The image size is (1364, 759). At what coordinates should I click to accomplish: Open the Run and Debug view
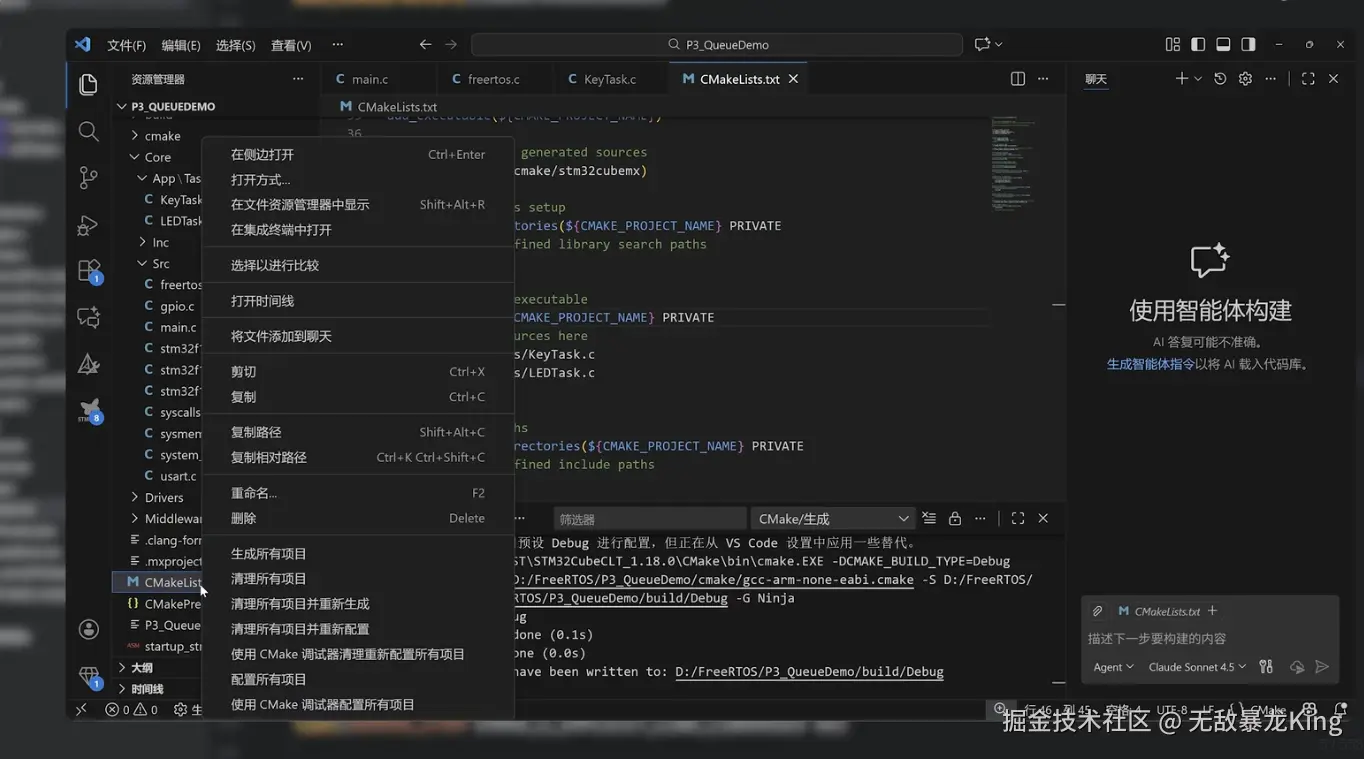pos(88,225)
